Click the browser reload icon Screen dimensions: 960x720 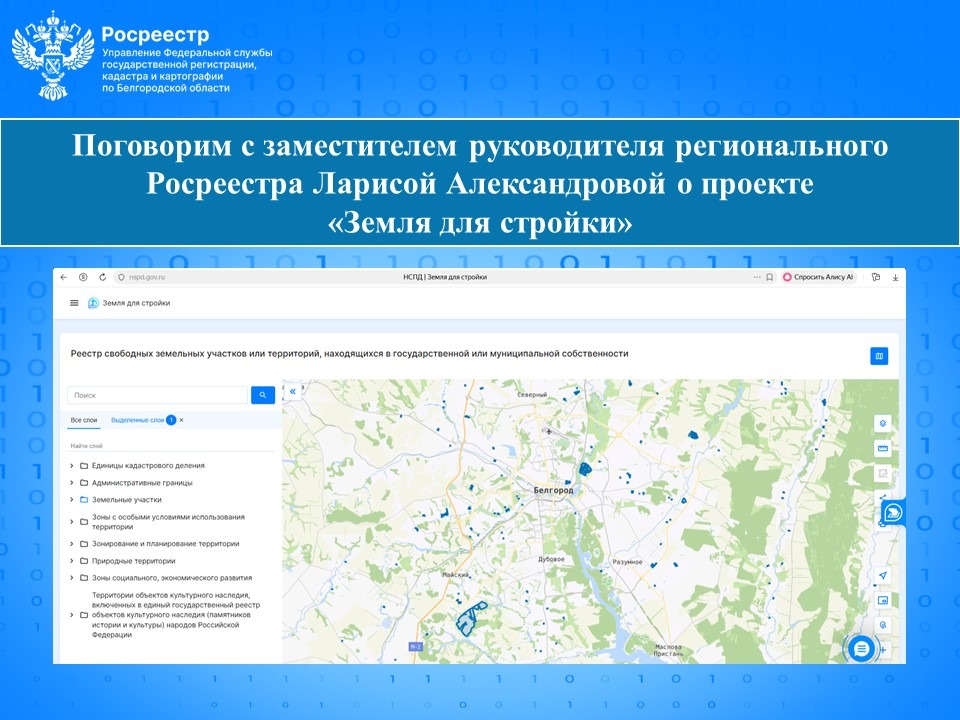[102, 277]
